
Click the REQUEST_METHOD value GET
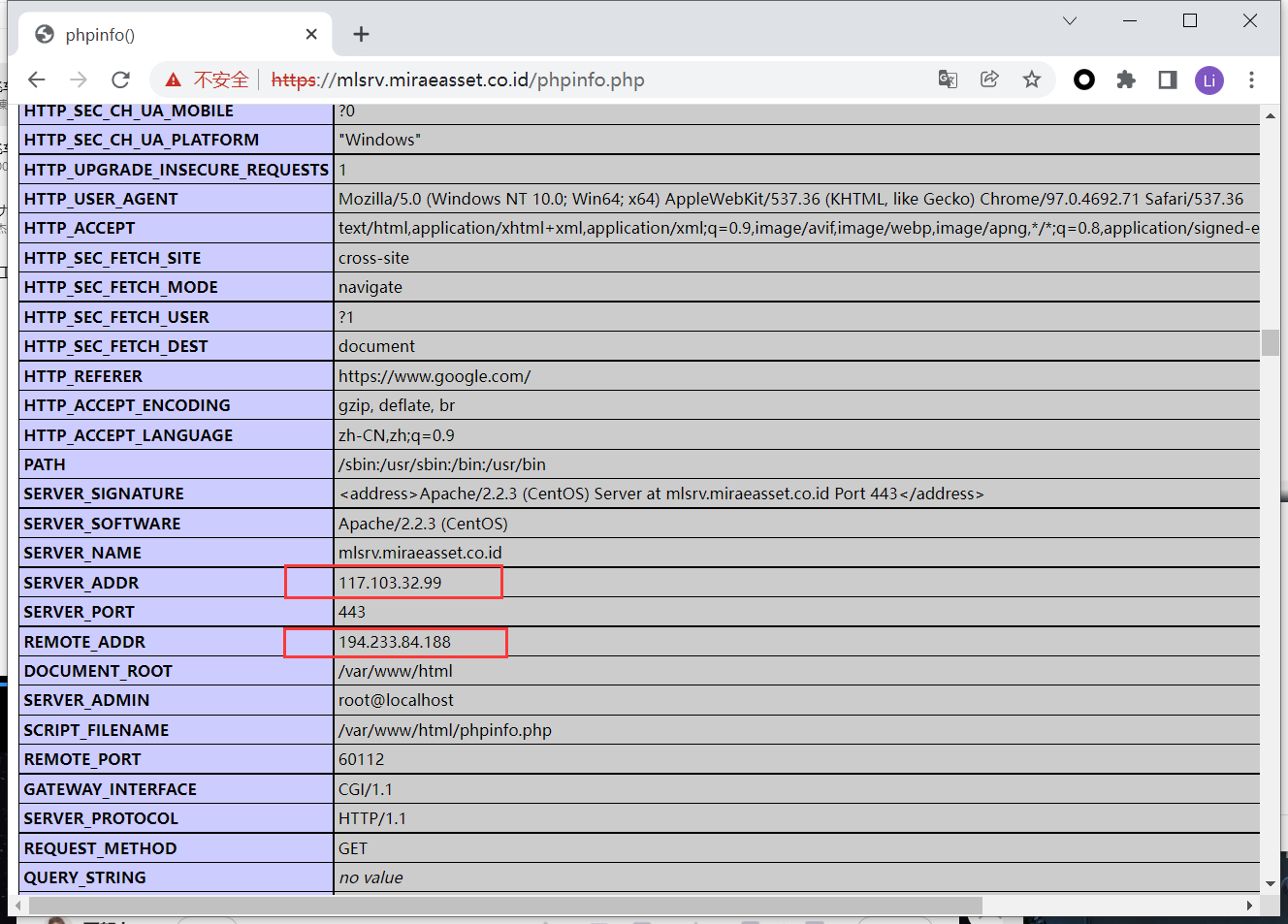pos(353,848)
